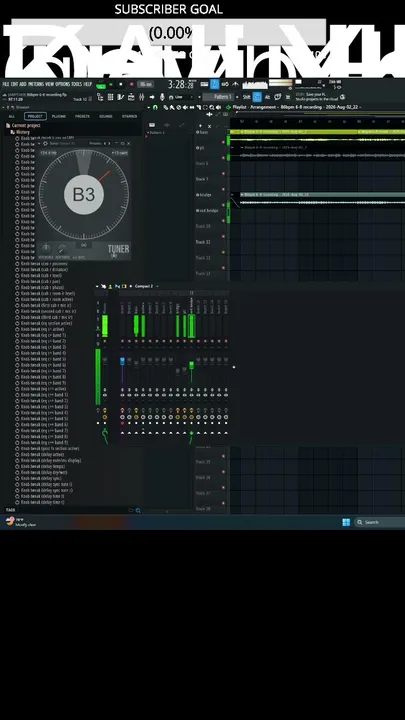
Task: Open the Line snap dropdown
Action: coord(182,96)
